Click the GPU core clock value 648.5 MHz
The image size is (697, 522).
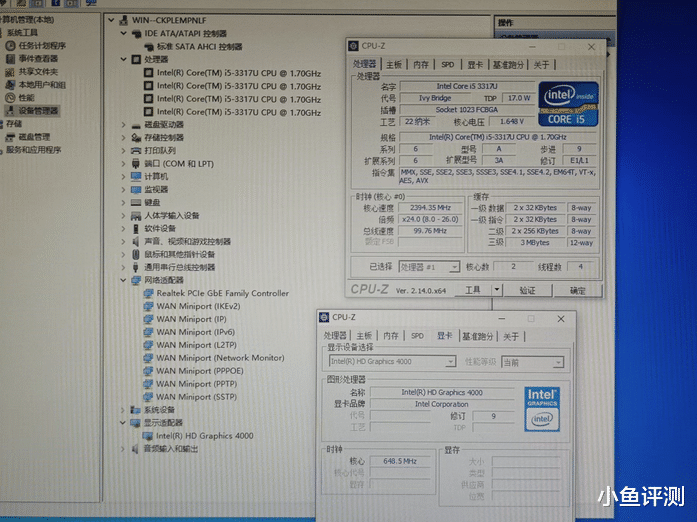pyautogui.click(x=400, y=462)
